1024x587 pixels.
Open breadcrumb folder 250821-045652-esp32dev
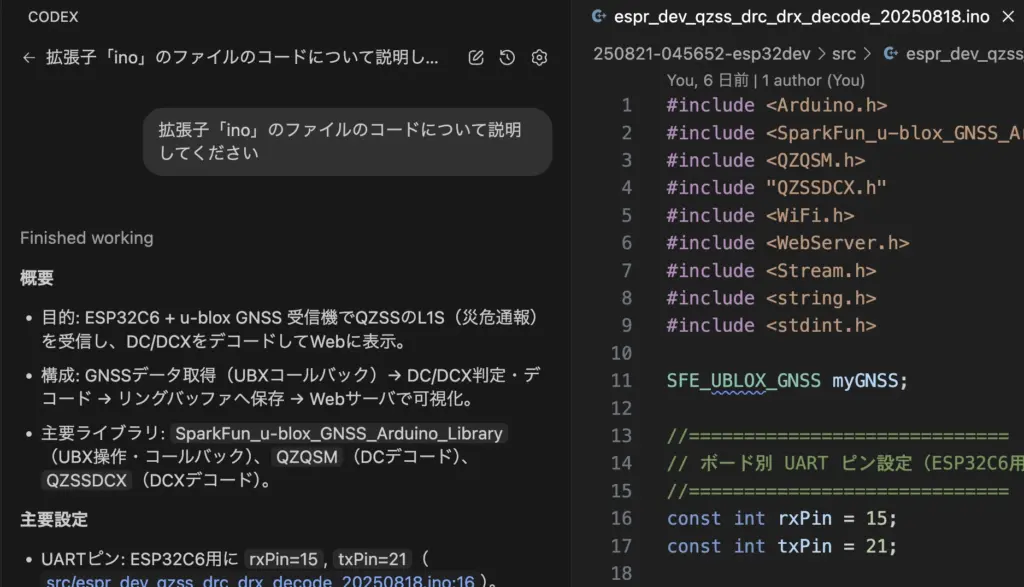click(701, 54)
